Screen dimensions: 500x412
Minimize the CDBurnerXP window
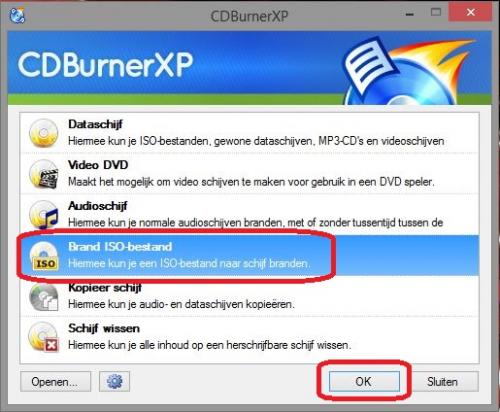(x=410, y=13)
